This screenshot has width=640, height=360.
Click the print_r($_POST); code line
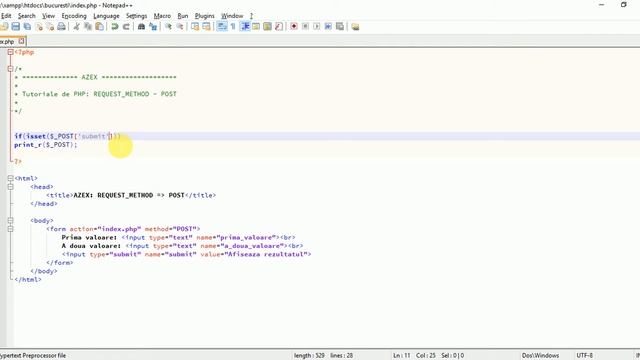pyautogui.click(x=46, y=145)
